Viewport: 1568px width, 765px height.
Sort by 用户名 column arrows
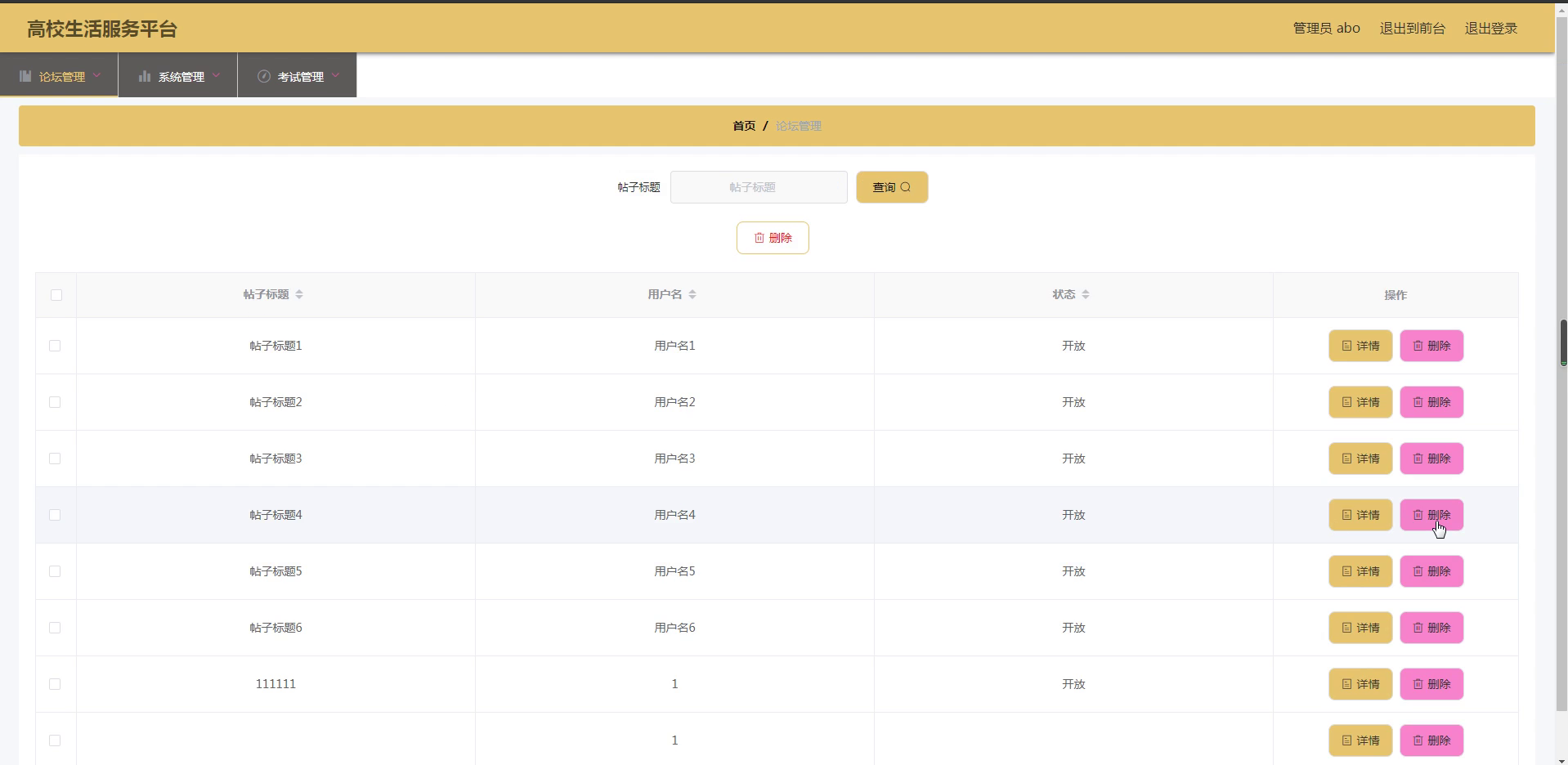click(x=692, y=294)
